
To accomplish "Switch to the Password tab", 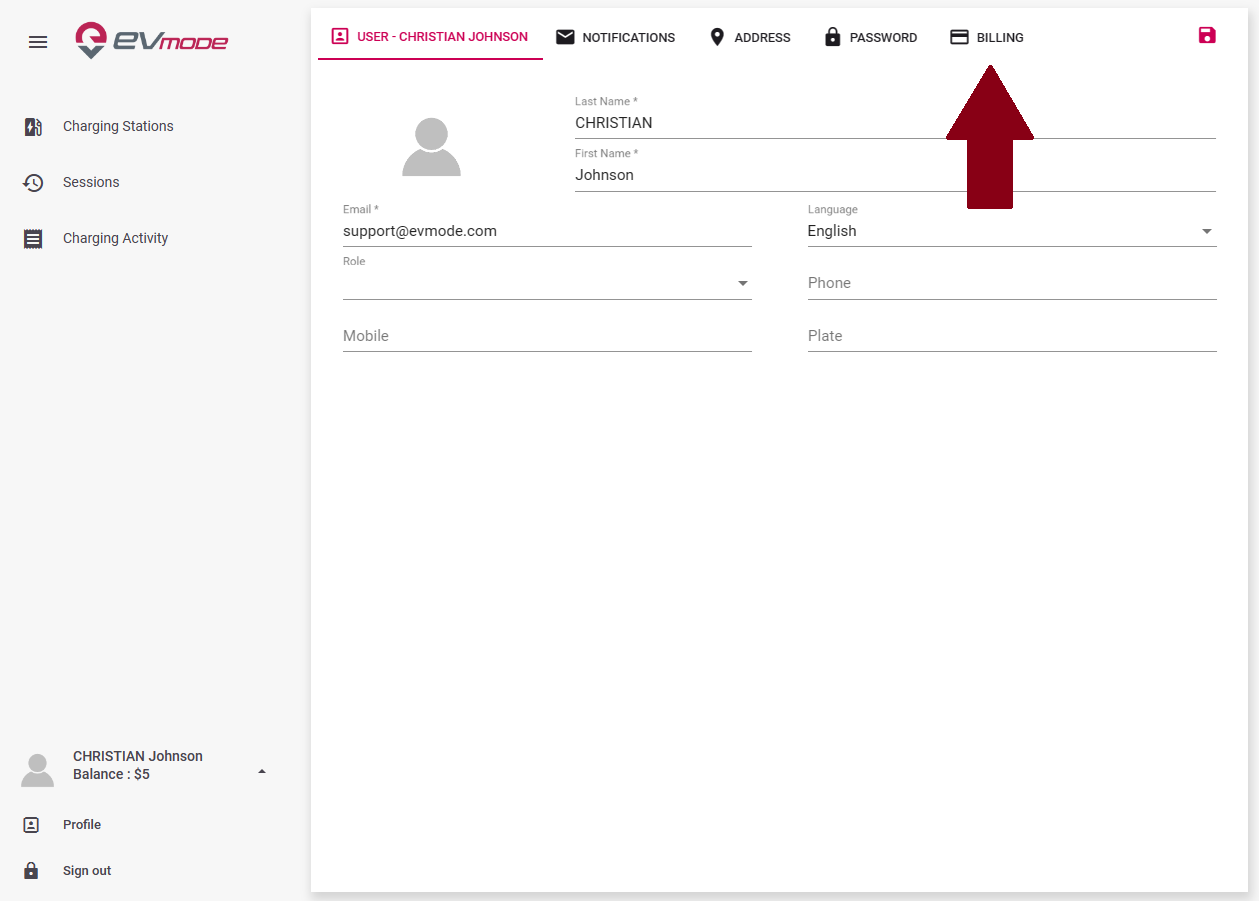I will click(870, 37).
